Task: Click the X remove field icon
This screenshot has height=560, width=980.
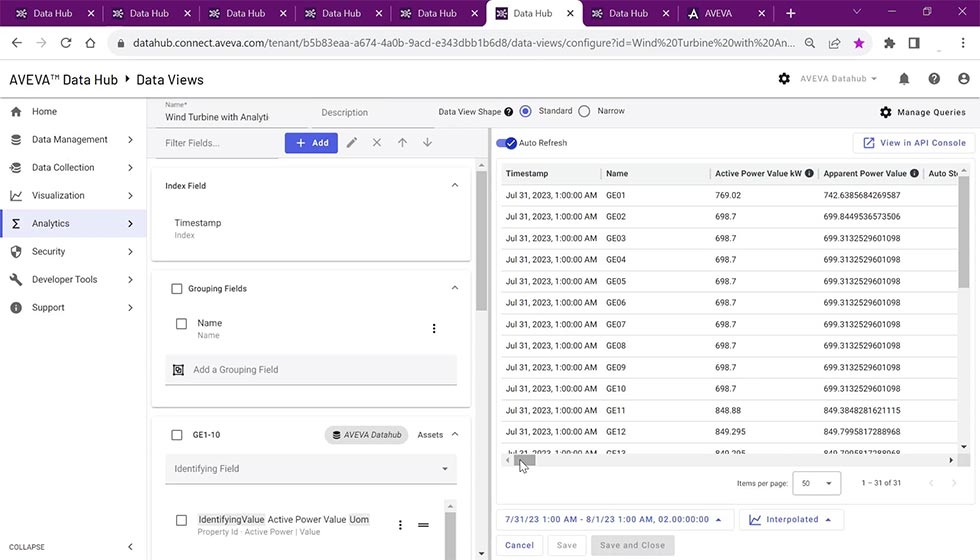Action: (377, 143)
